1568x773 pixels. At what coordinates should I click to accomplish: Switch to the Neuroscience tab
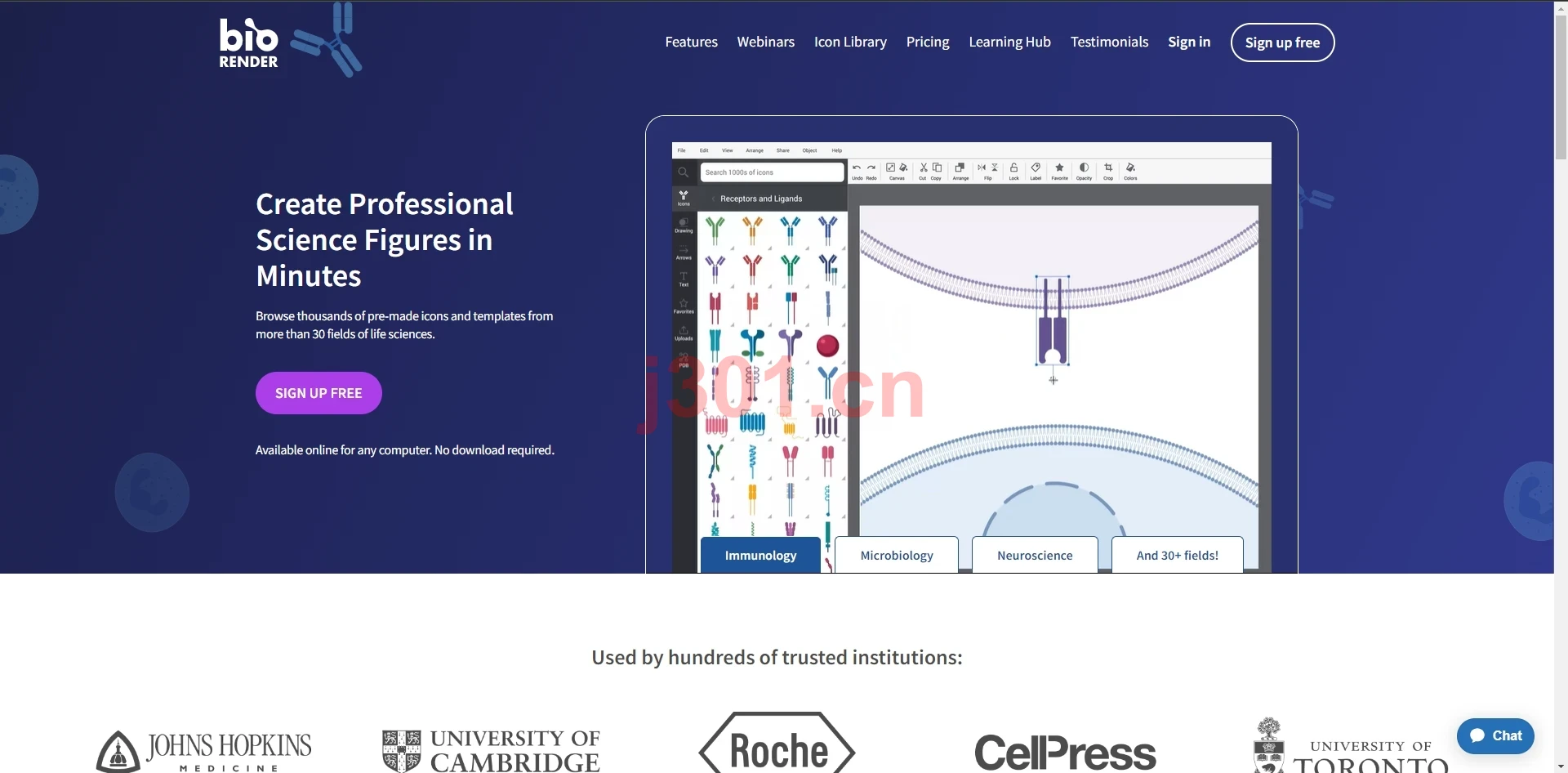point(1035,555)
